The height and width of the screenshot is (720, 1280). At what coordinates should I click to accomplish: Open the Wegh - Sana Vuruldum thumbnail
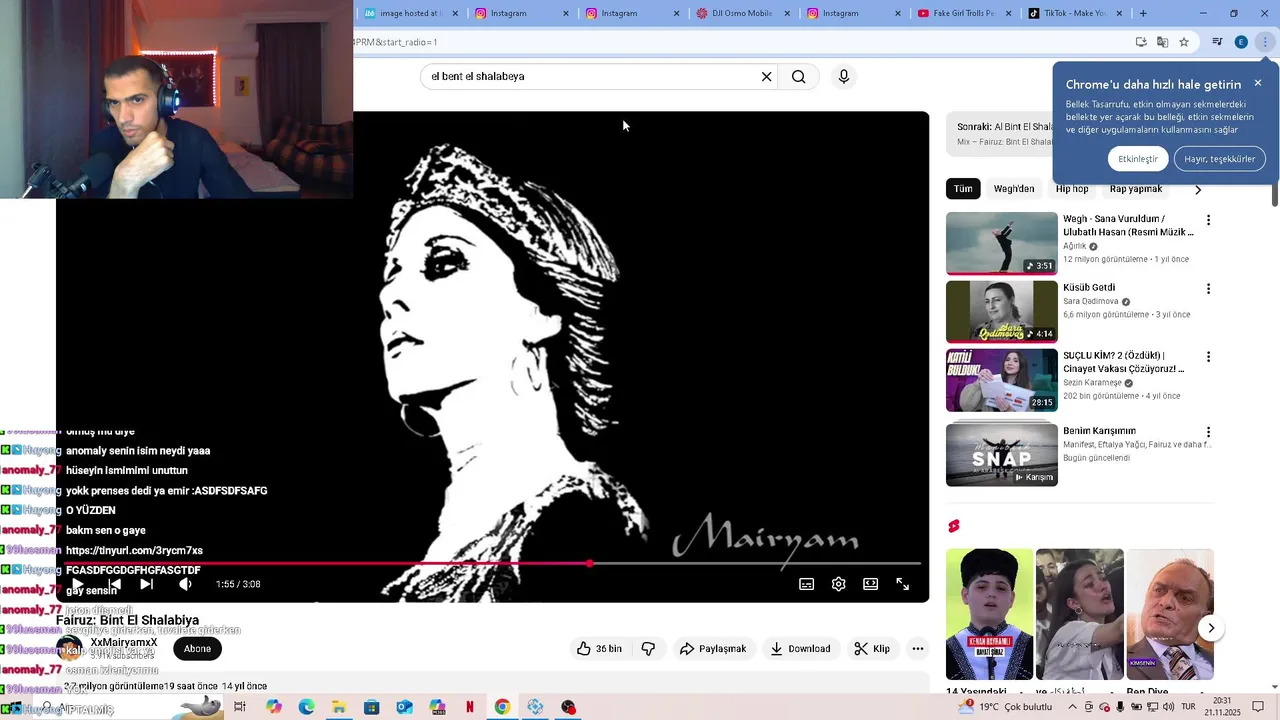tap(1001, 243)
